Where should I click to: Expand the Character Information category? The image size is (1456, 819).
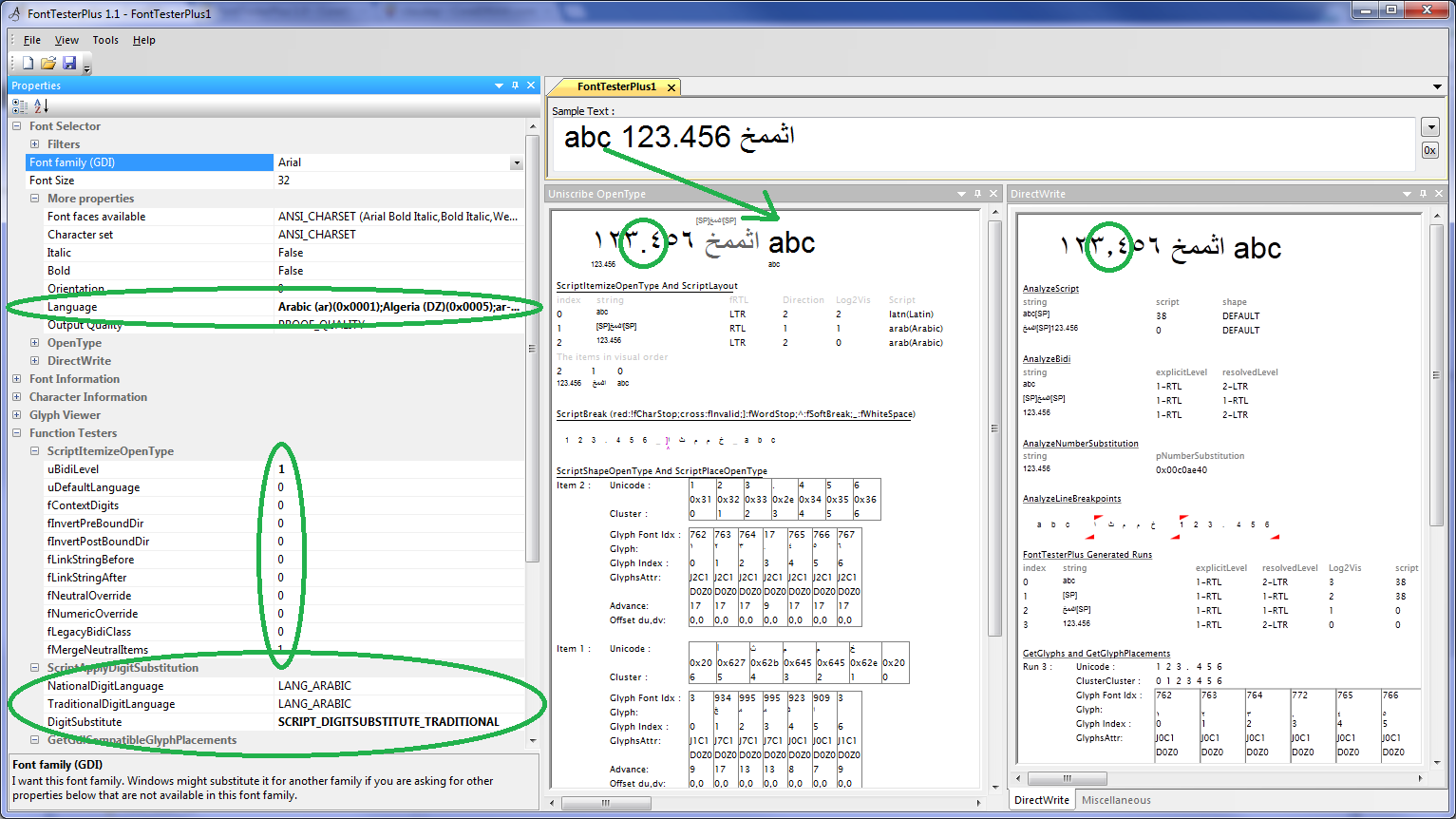(x=17, y=397)
